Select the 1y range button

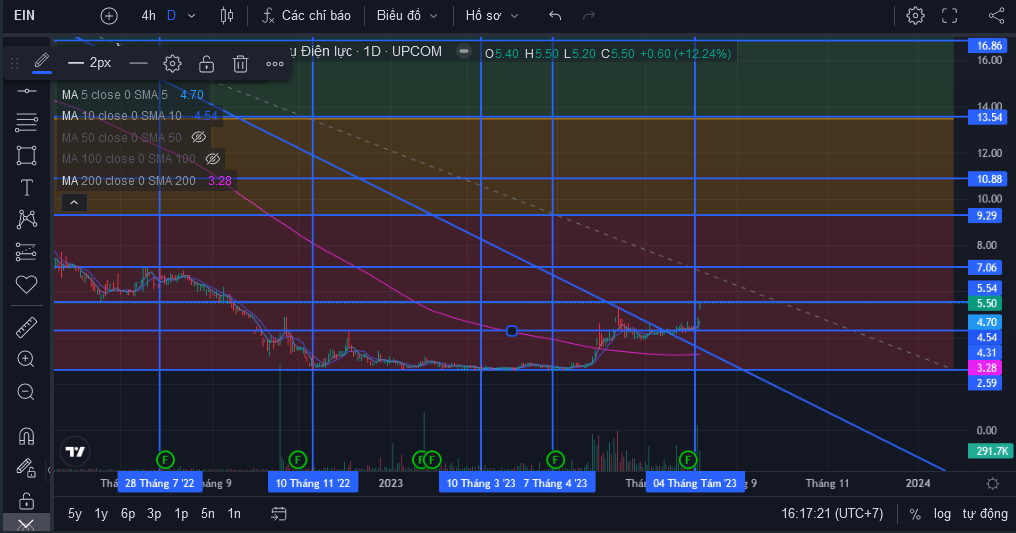[x=101, y=514]
